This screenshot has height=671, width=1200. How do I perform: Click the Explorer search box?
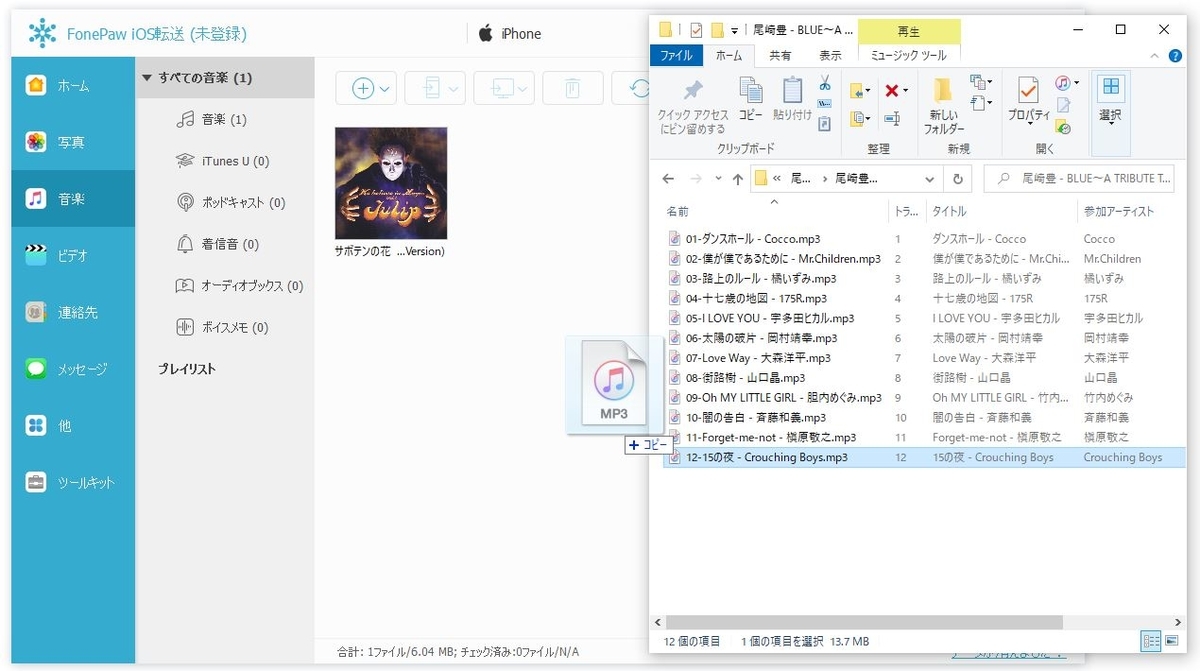(1080, 179)
